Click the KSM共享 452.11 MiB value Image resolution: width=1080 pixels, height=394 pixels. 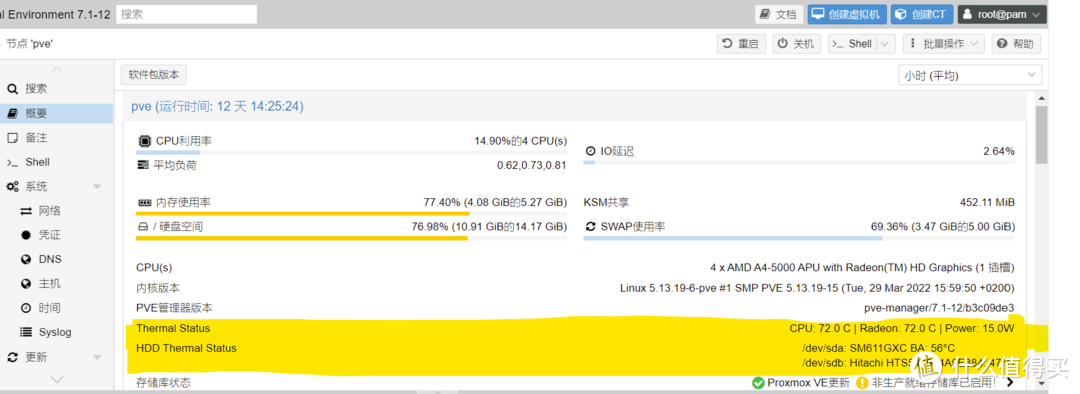point(987,203)
